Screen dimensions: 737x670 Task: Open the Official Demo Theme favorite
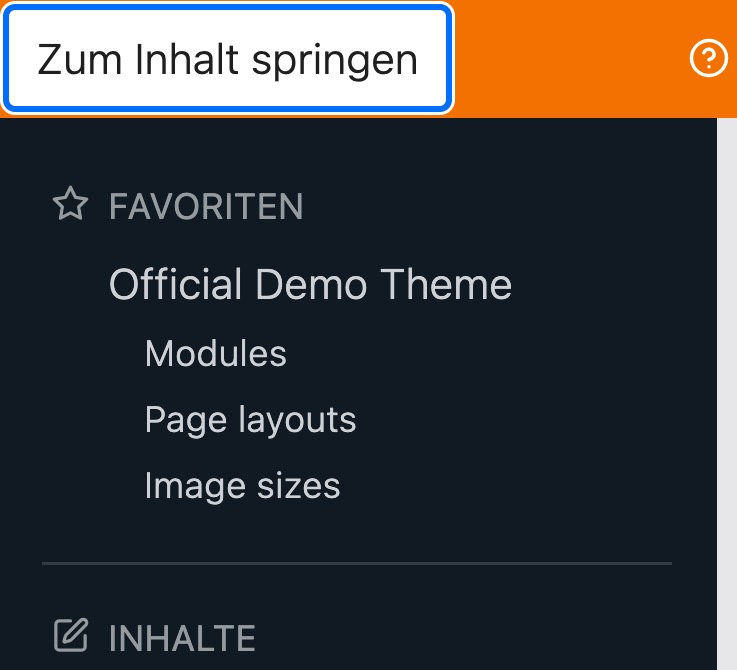point(310,285)
